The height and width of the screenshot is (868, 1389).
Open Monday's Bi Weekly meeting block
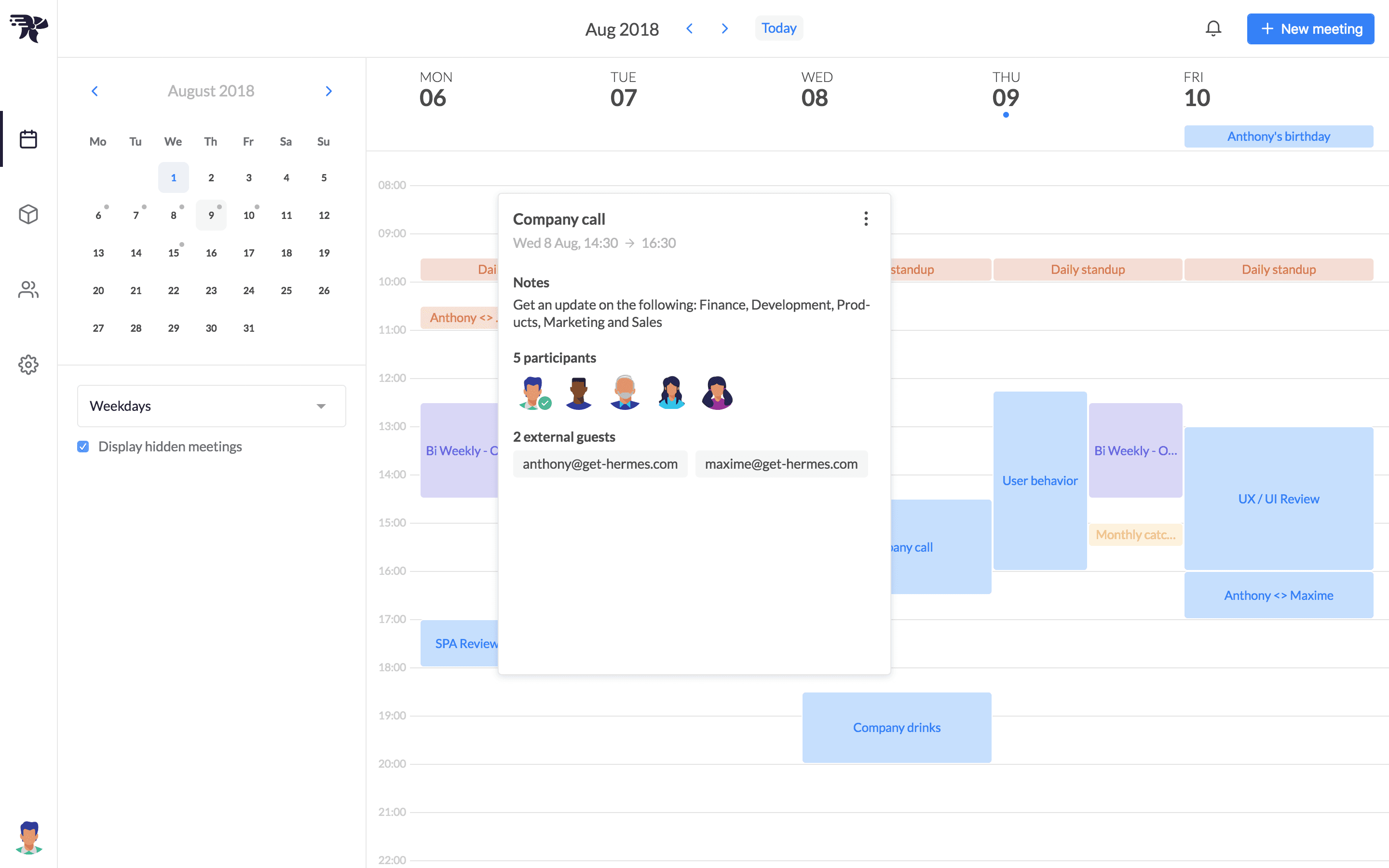point(459,451)
